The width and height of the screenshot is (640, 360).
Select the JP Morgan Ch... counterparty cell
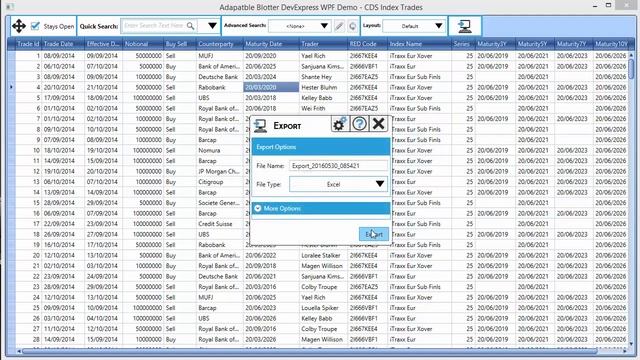pyautogui.click(x=220, y=171)
